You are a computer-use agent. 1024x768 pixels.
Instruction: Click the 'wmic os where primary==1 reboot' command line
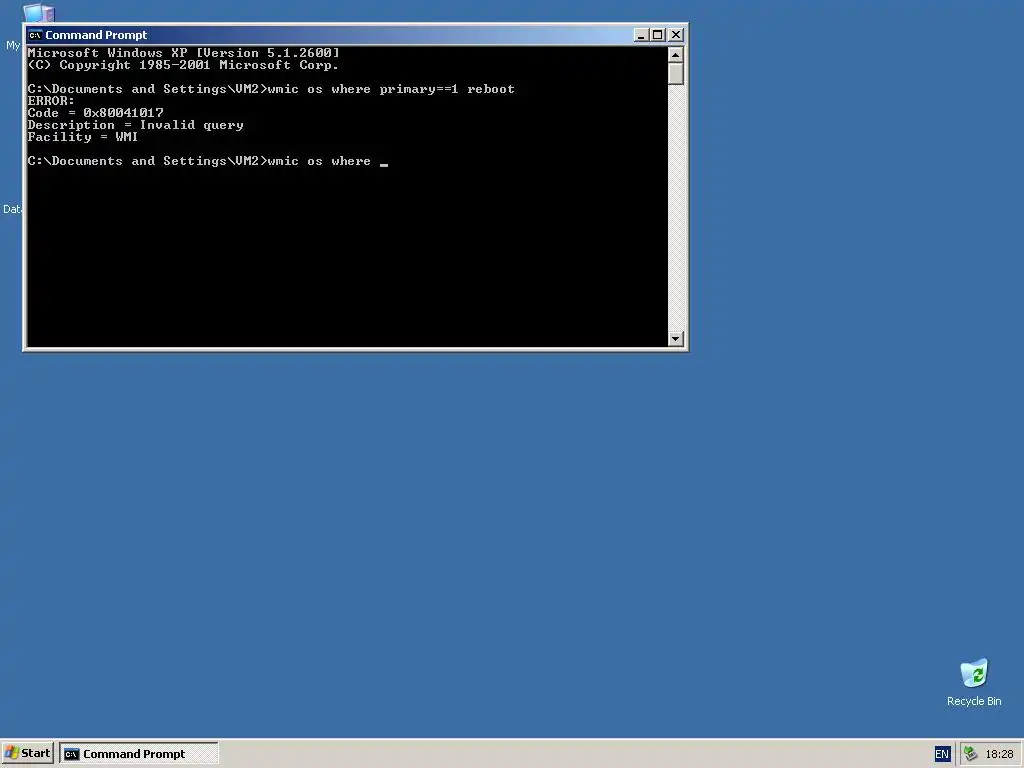[271, 89]
